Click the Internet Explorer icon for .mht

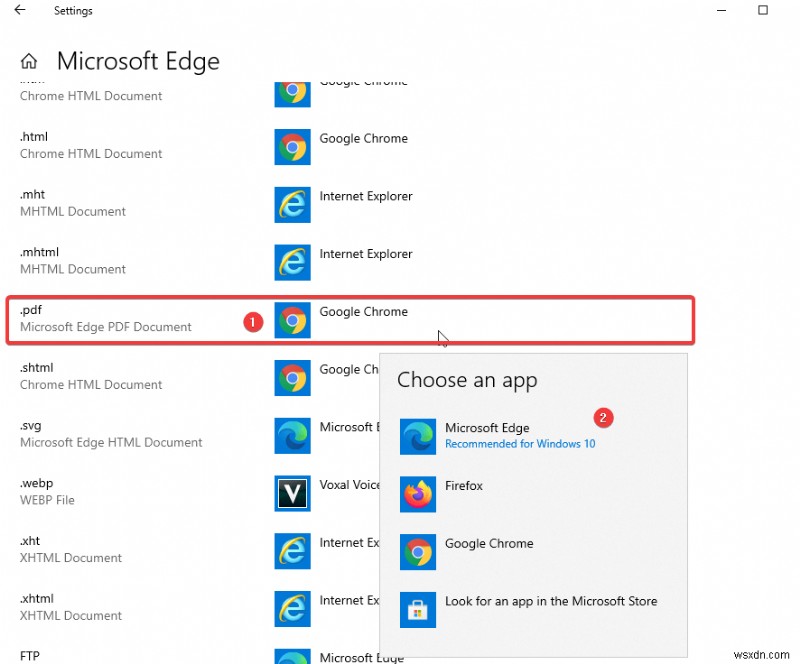point(292,204)
